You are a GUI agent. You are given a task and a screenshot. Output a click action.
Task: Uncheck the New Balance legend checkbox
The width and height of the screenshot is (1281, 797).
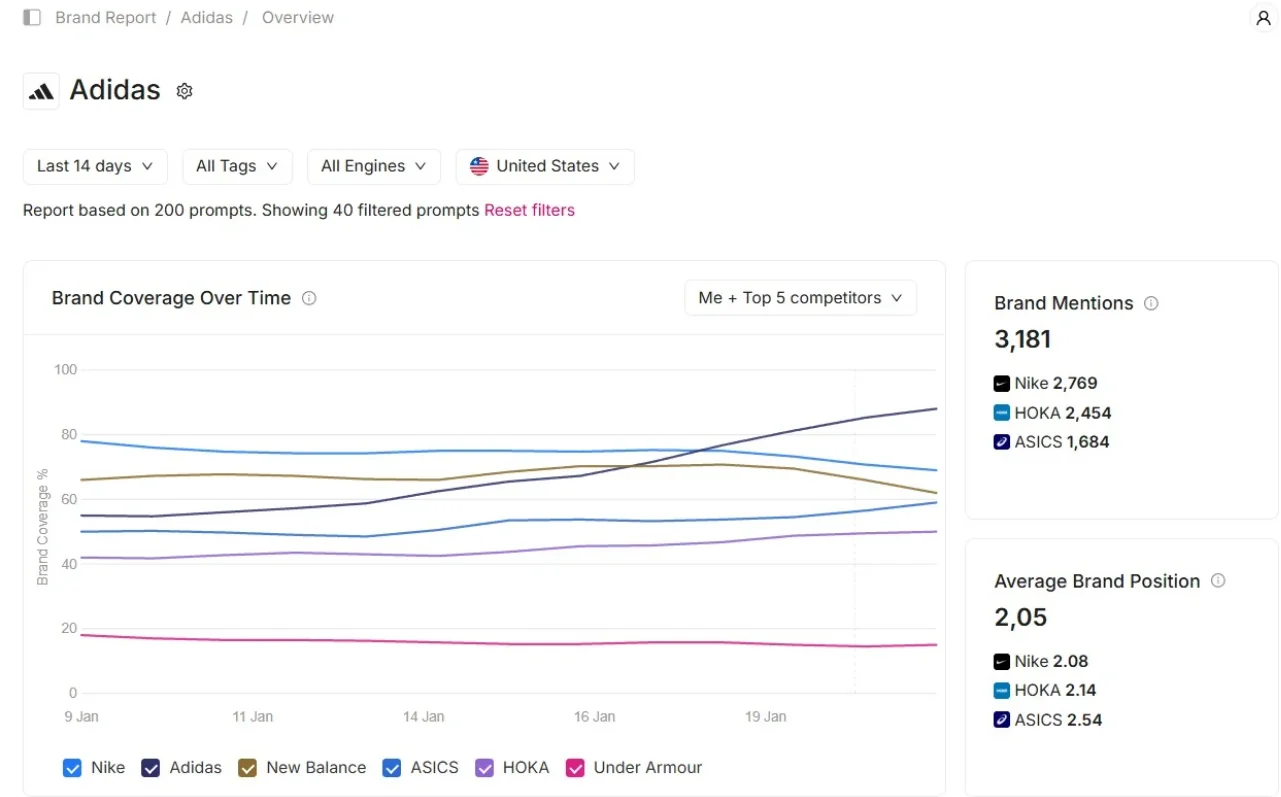247,768
